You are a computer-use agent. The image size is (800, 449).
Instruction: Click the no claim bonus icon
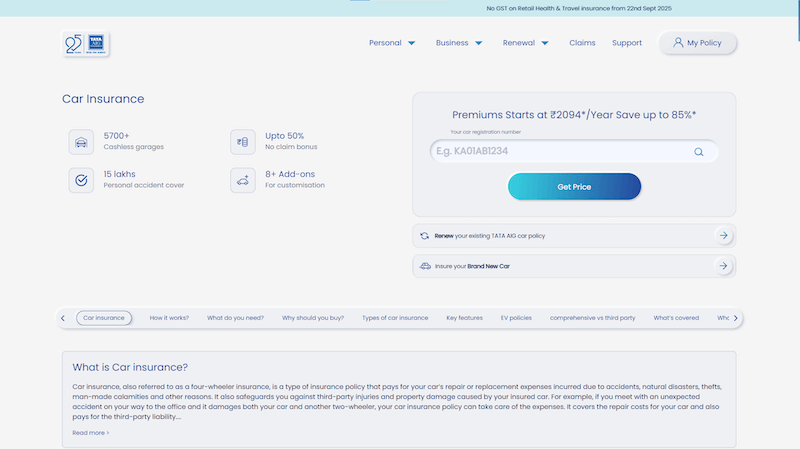(x=242, y=141)
